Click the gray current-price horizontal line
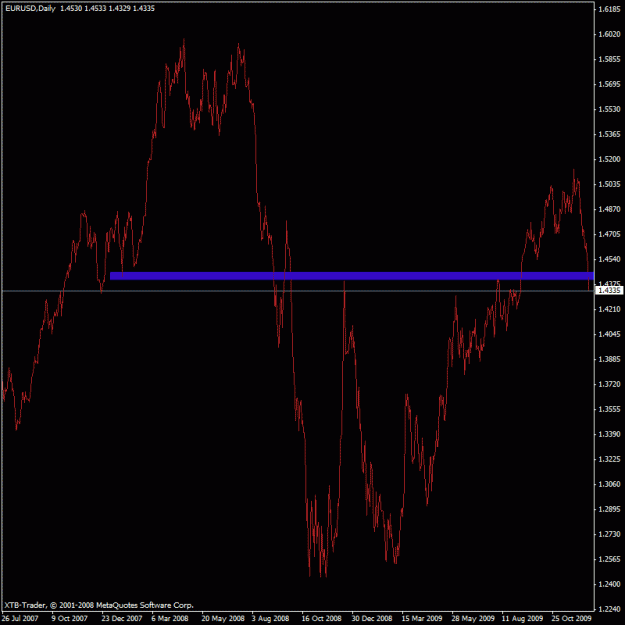The height and width of the screenshot is (625, 625). coord(298,291)
